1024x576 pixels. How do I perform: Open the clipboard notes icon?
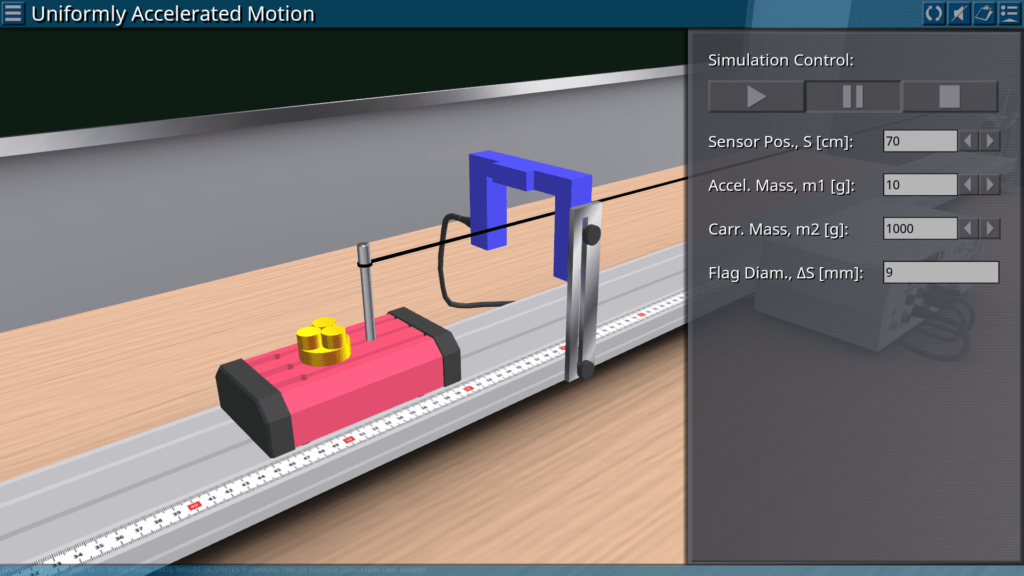tap(983, 13)
